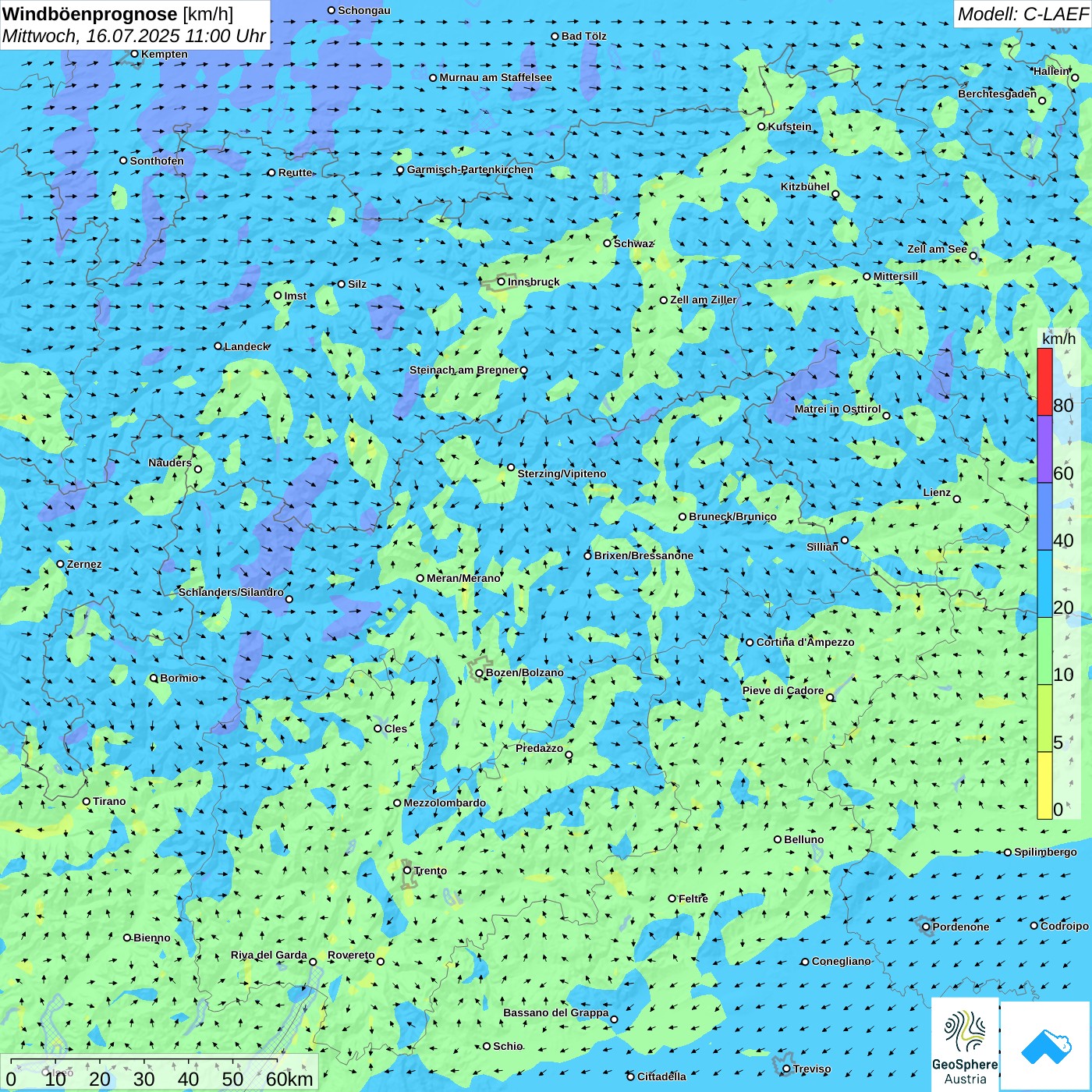Select the Sonthofen city label
Viewport: 1092px width, 1092px height.
click(157, 161)
